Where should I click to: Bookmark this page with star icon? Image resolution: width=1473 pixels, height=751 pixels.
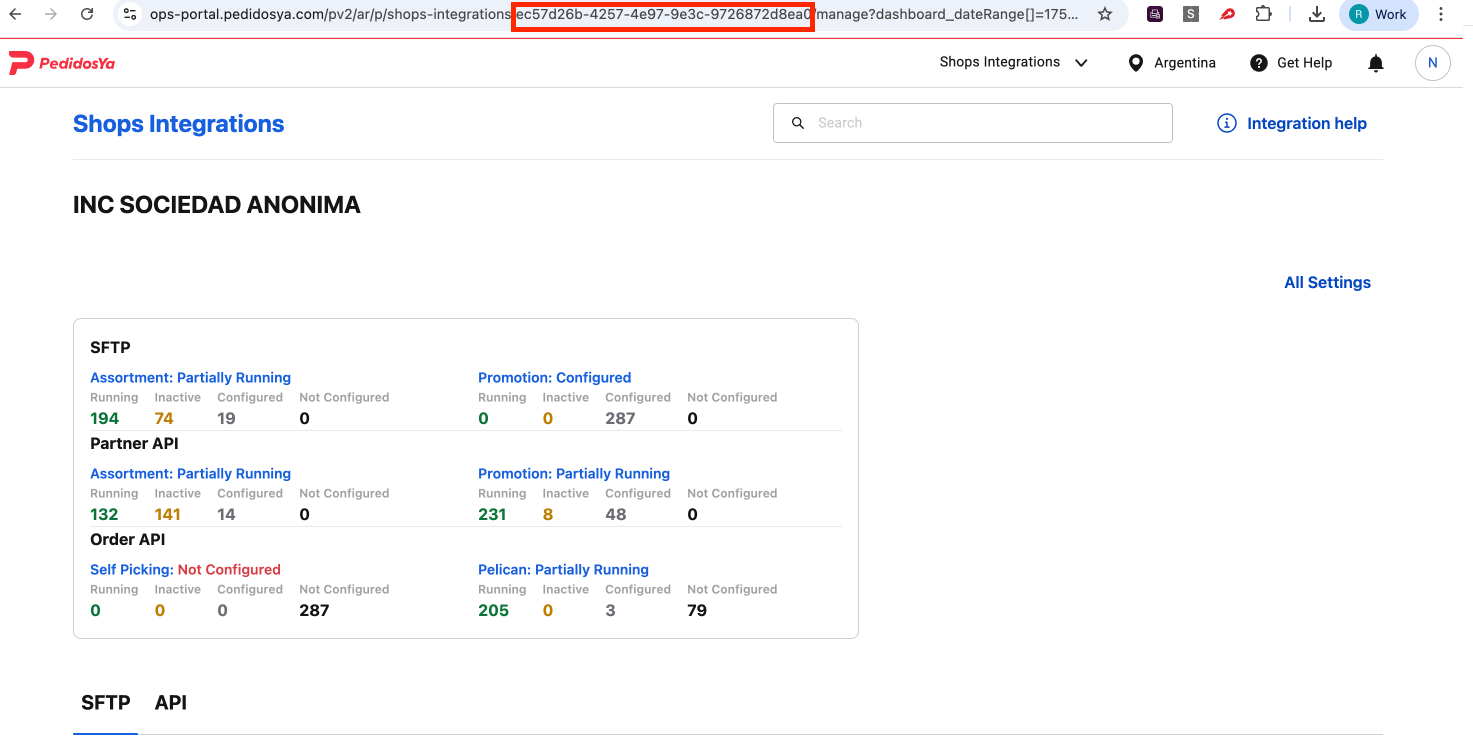(1104, 14)
